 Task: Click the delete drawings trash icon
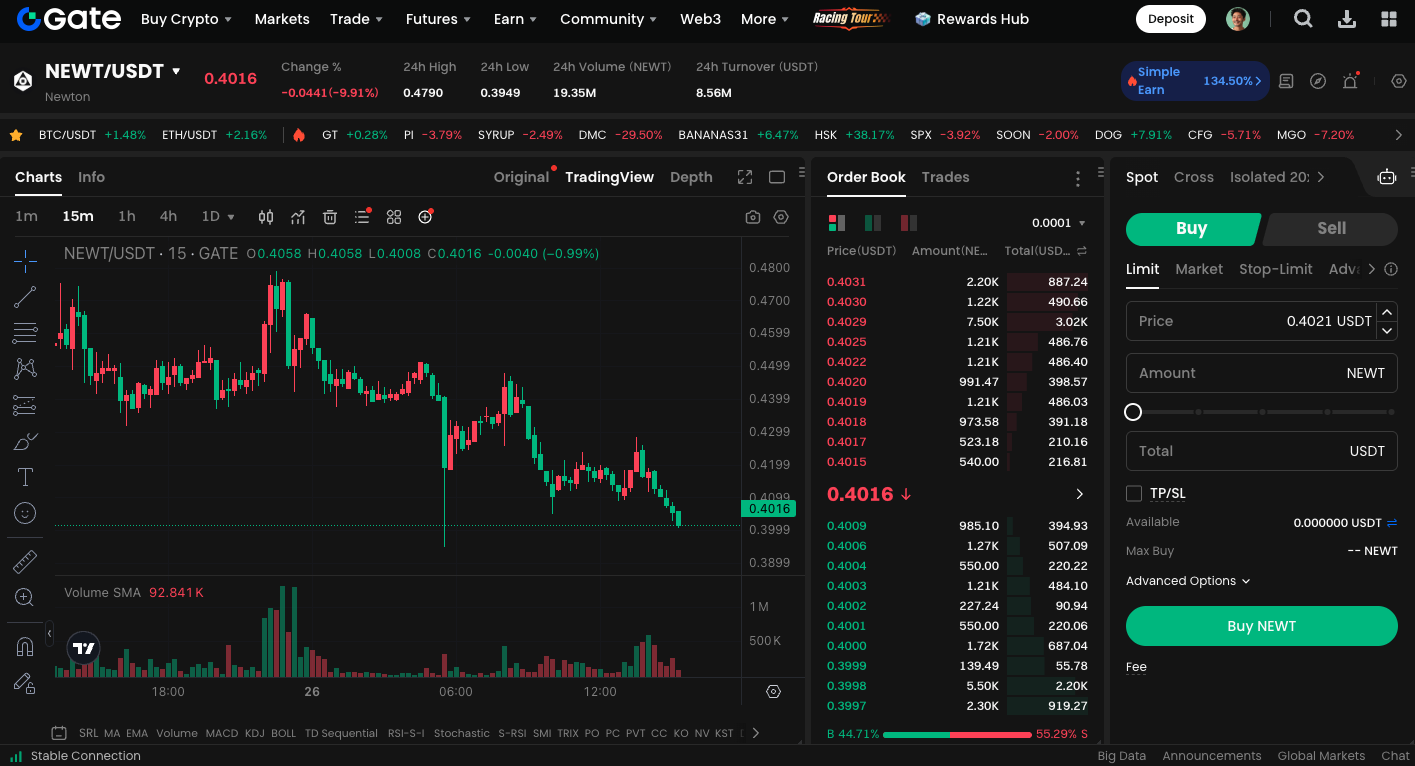[330, 217]
